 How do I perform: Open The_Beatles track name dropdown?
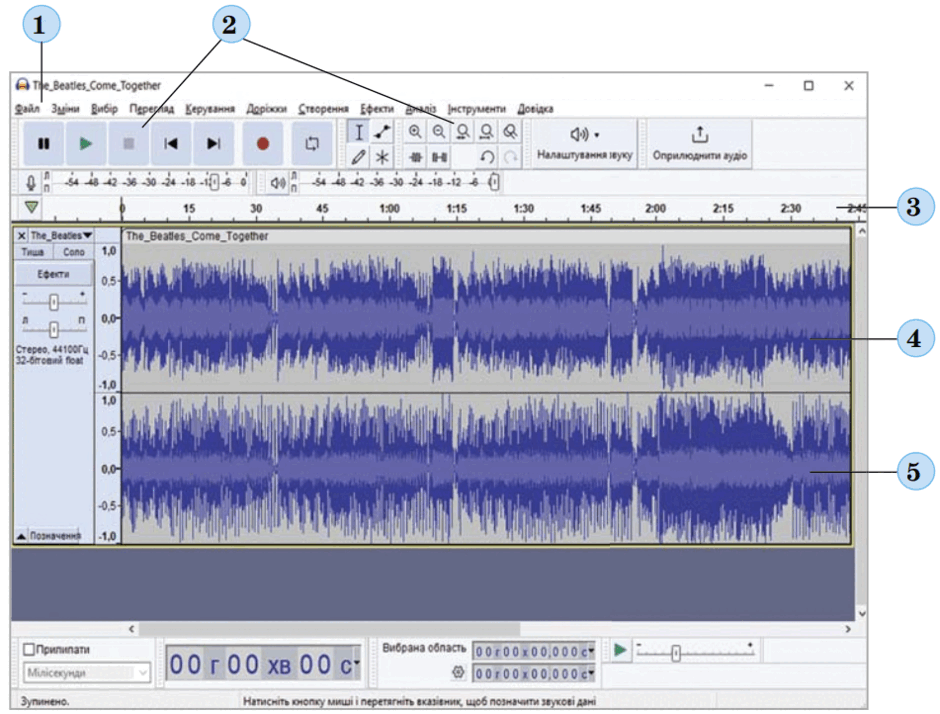(61, 236)
